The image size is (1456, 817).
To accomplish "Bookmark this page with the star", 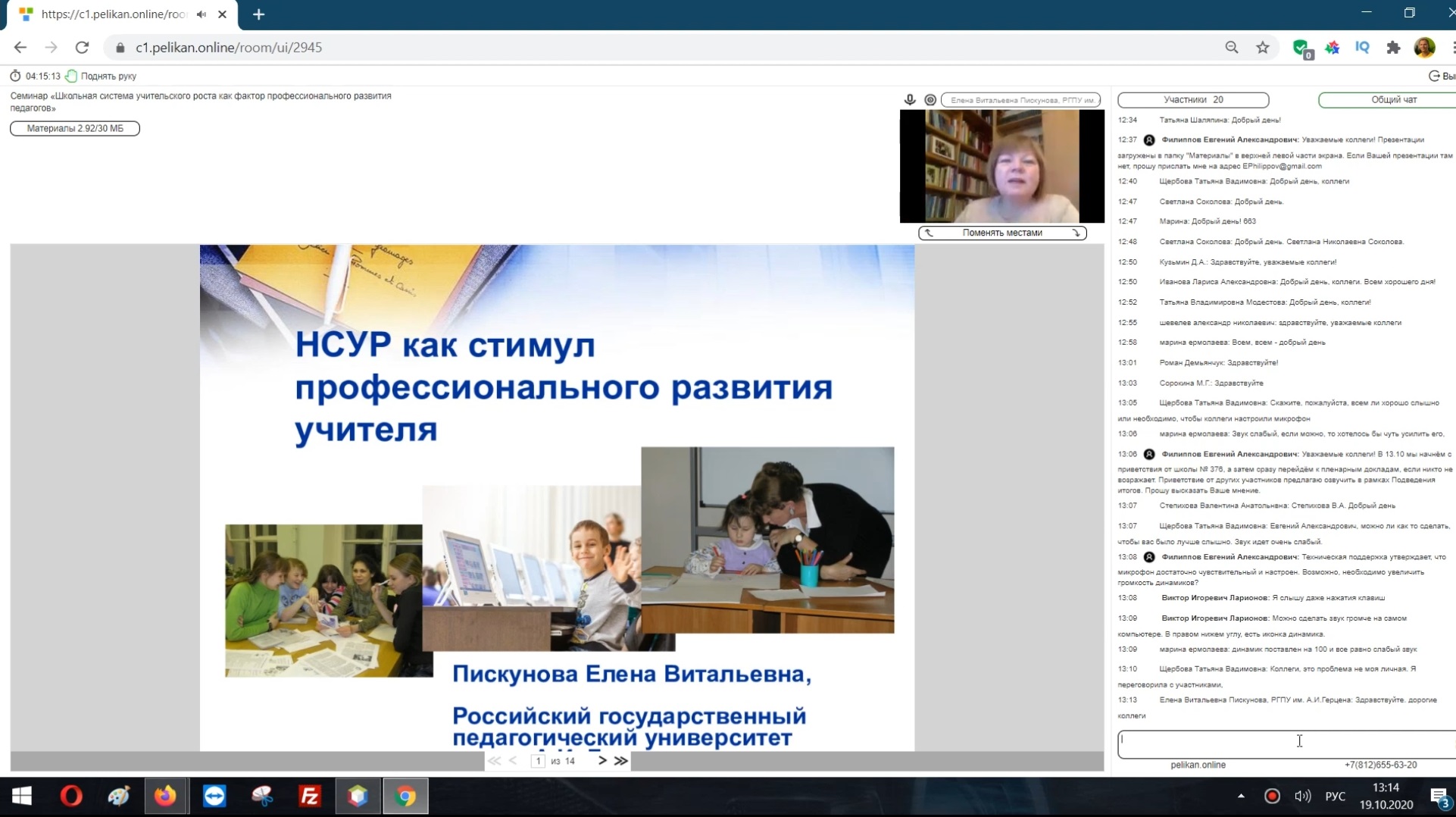I will 1262,48.
